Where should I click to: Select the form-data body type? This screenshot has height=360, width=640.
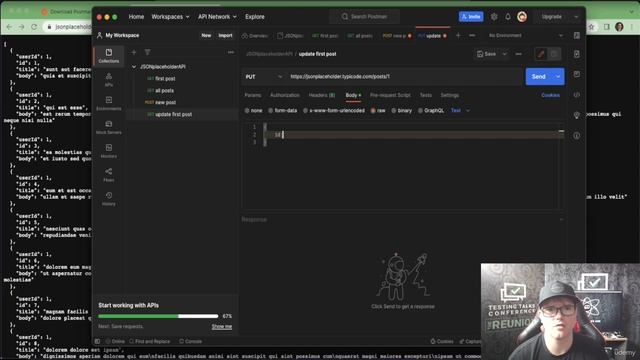[282, 111]
